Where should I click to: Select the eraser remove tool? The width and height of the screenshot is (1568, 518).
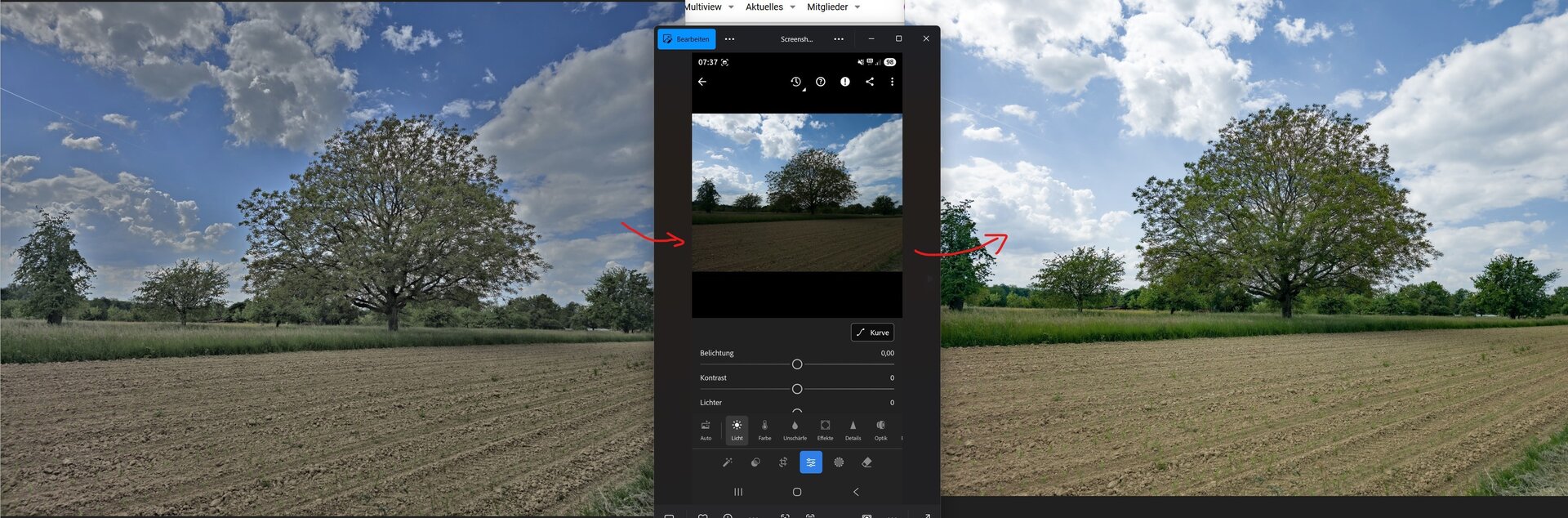(866, 462)
